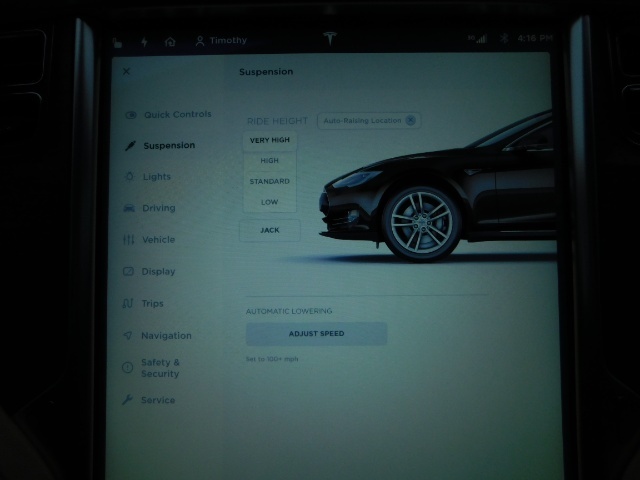Open the Driving settings section
This screenshot has width=640, height=480.
(158, 208)
